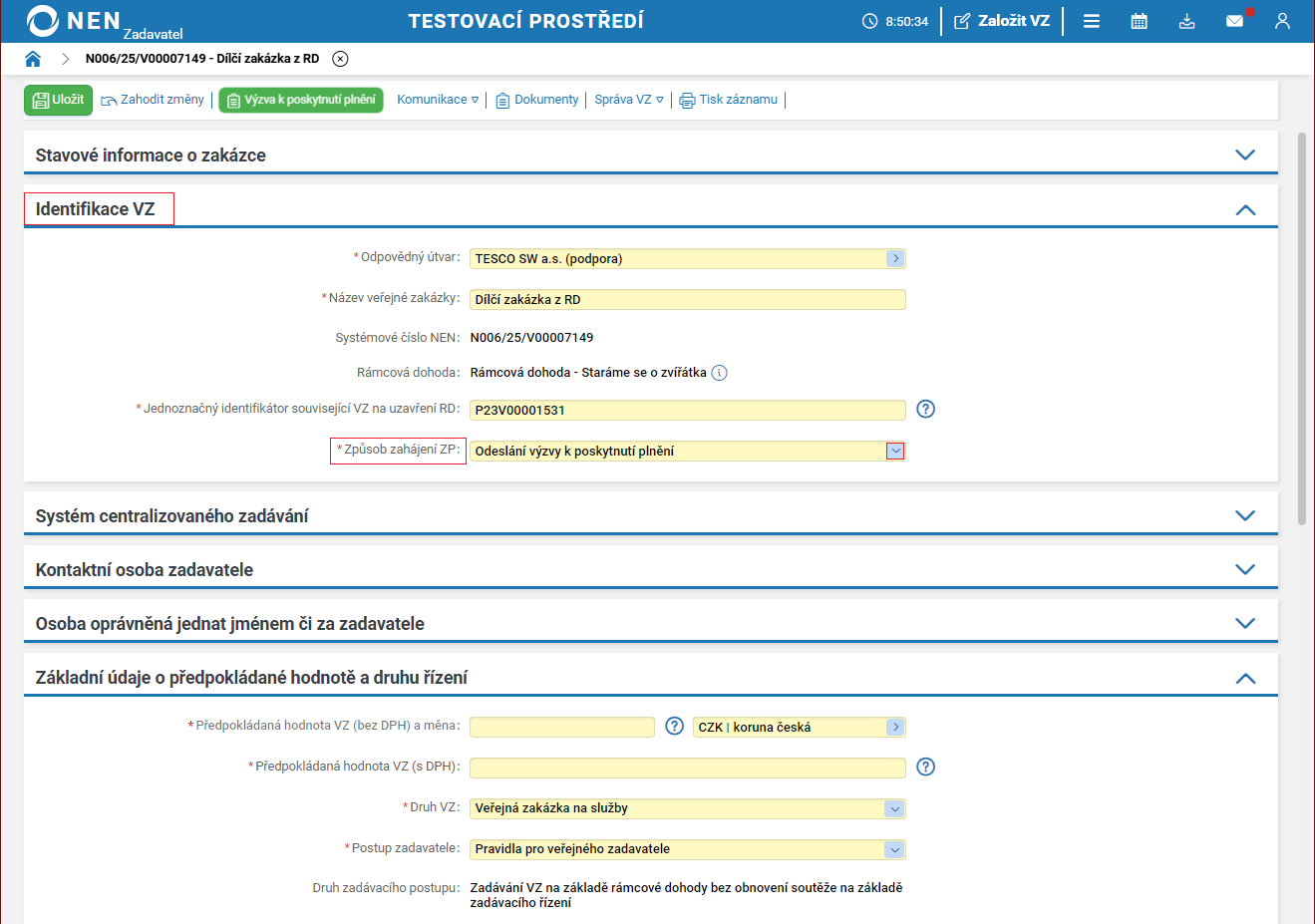Image resolution: width=1315 pixels, height=924 pixels.
Task: Expand Kontaktní osoba zadavatele section
Action: tap(1244, 569)
